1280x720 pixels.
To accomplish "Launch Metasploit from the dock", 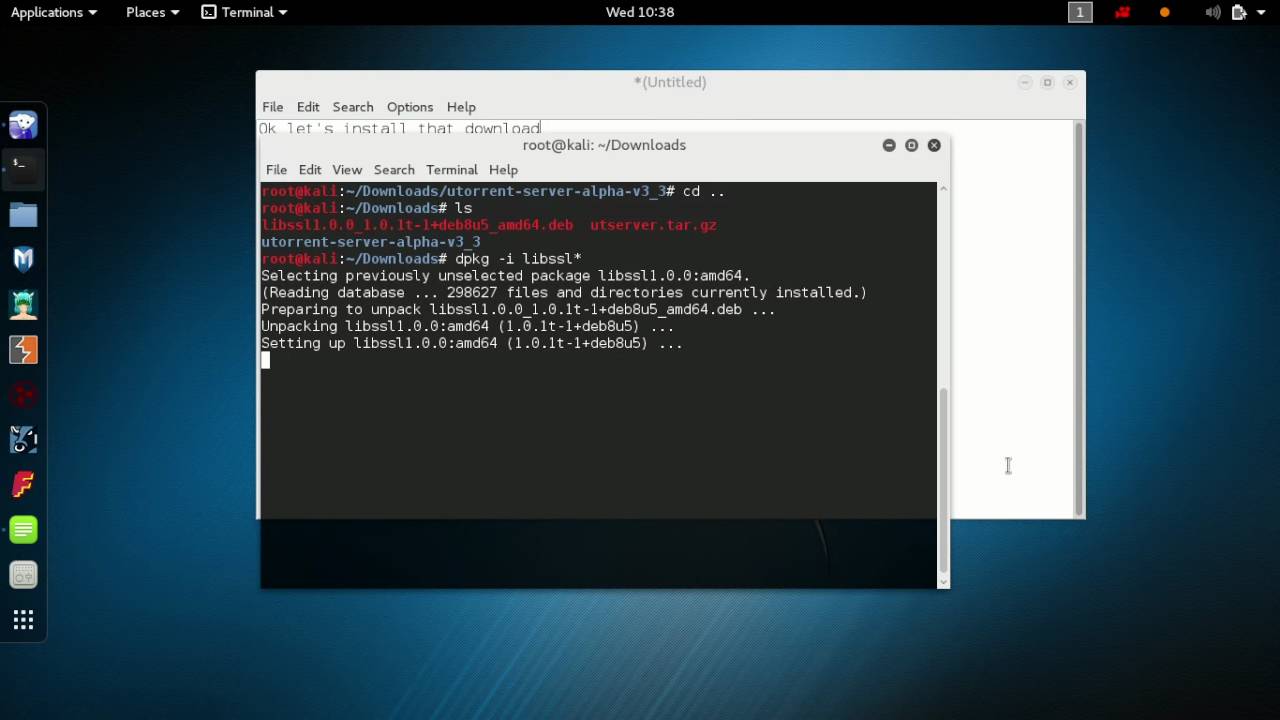I will [x=23, y=259].
